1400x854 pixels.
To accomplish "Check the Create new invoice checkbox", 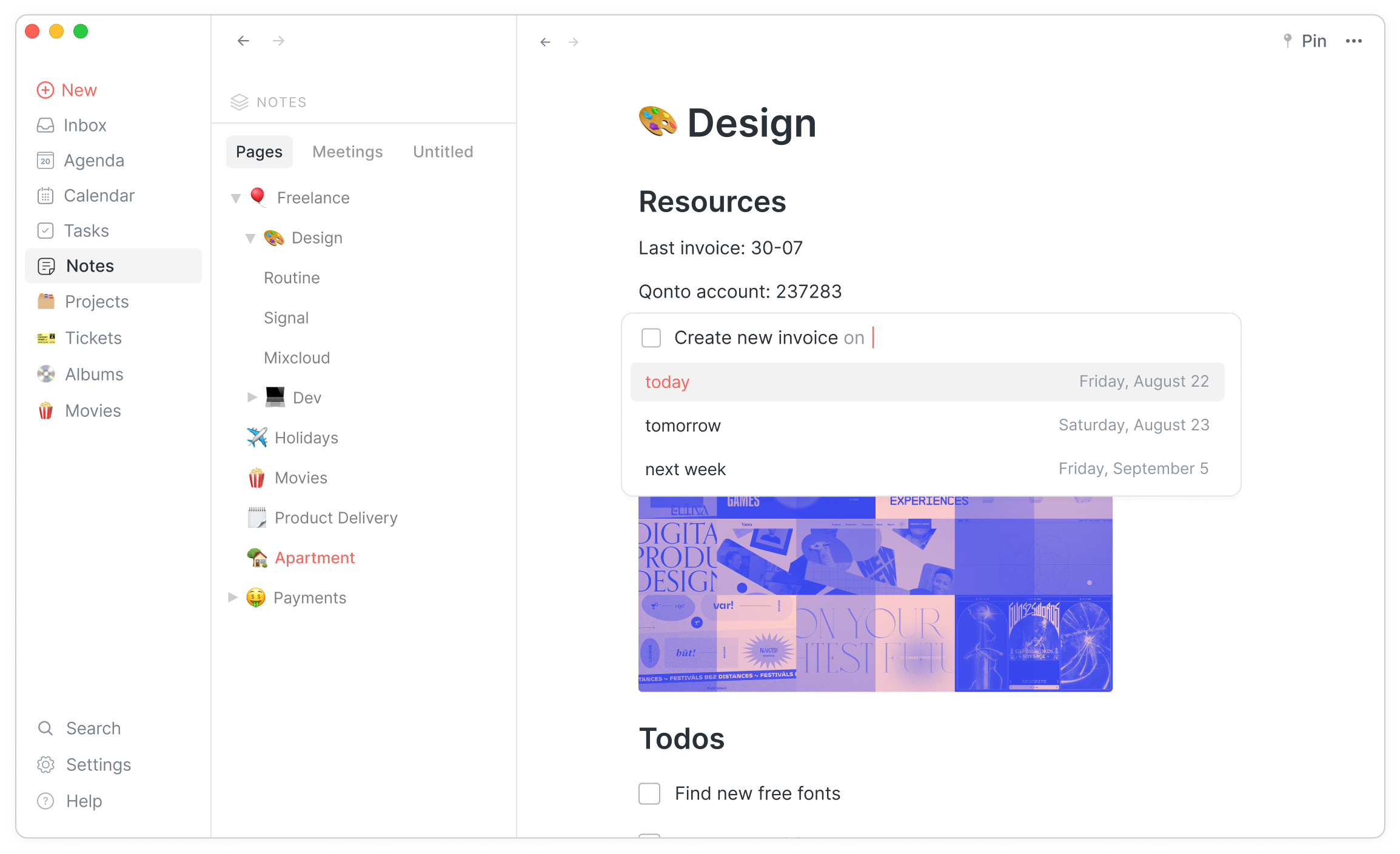I will 651,338.
